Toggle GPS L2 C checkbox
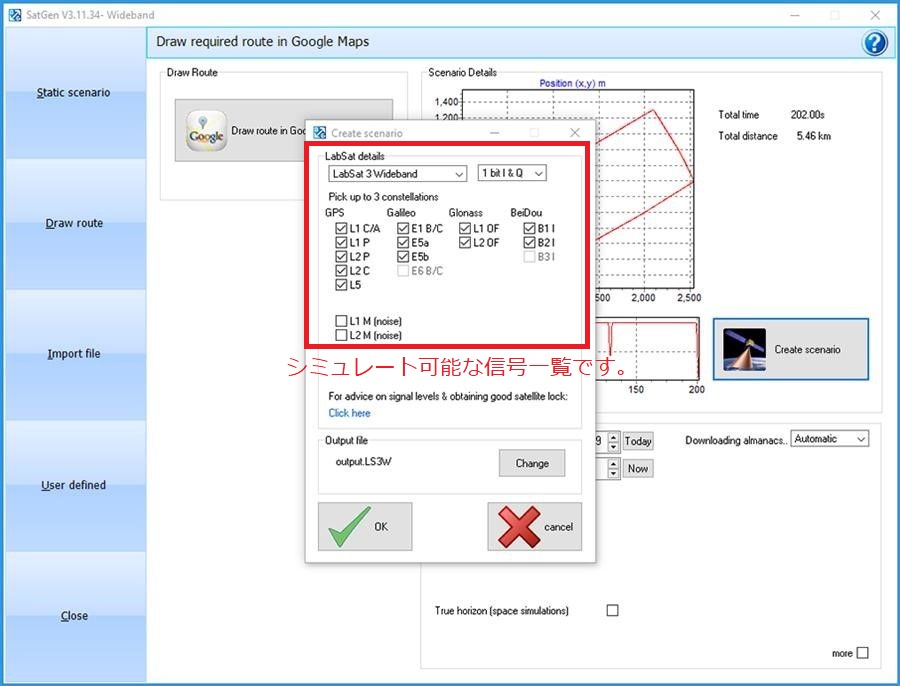This screenshot has height=686, width=900. pos(341,270)
